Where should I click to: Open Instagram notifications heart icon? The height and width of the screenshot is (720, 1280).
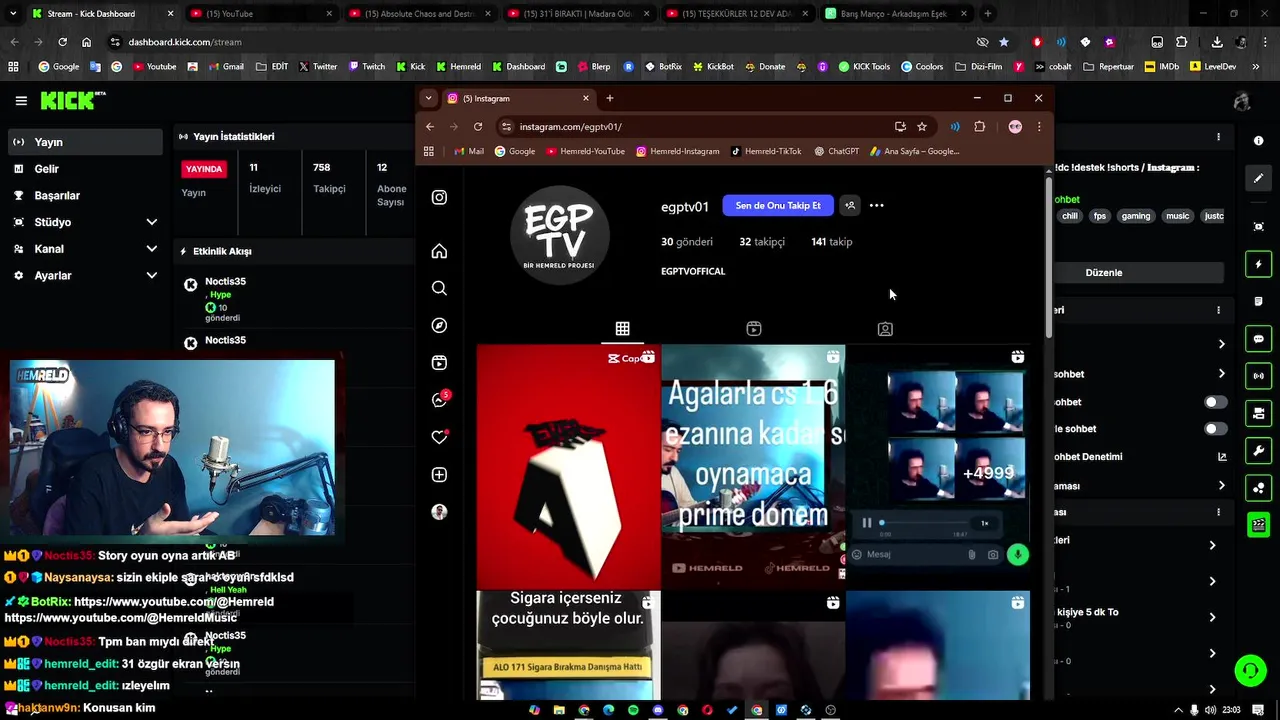(x=439, y=437)
